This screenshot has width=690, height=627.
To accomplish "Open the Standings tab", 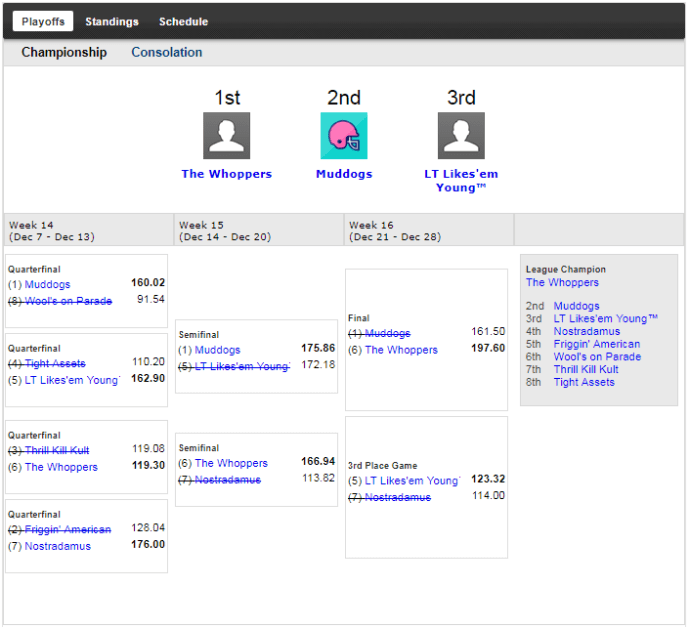I will tap(112, 22).
